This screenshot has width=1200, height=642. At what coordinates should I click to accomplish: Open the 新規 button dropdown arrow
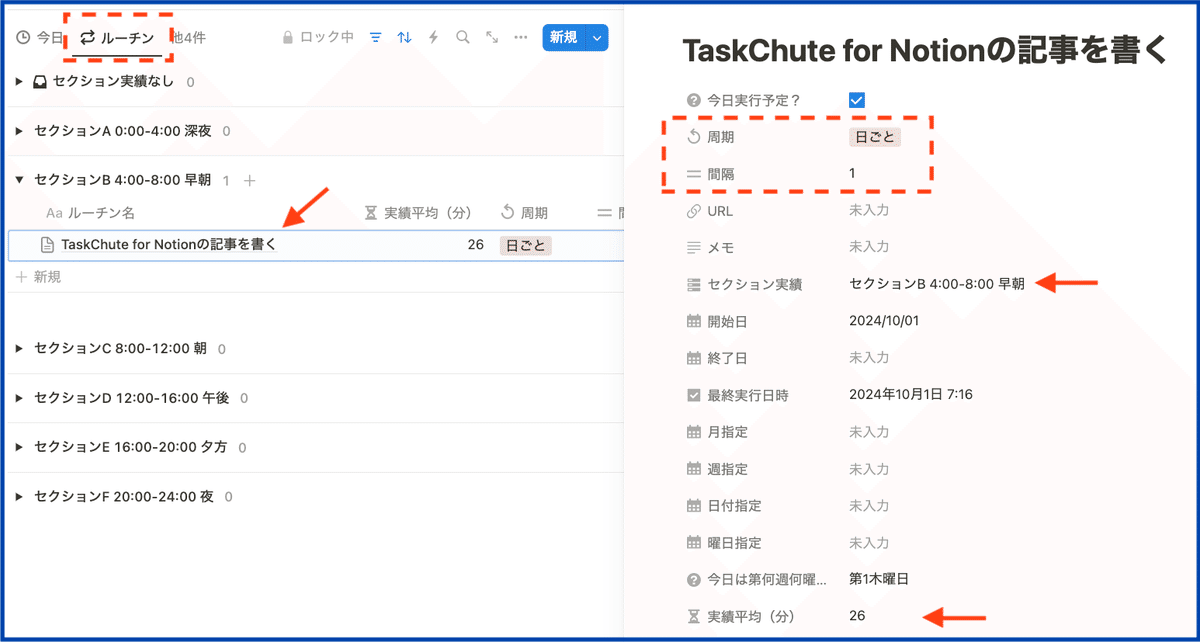(597, 37)
